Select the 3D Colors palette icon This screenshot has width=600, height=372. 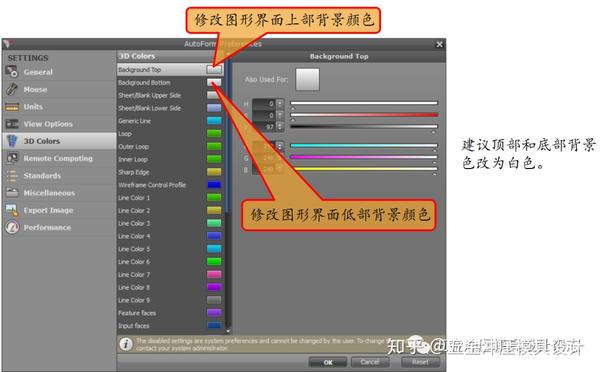click(12, 141)
